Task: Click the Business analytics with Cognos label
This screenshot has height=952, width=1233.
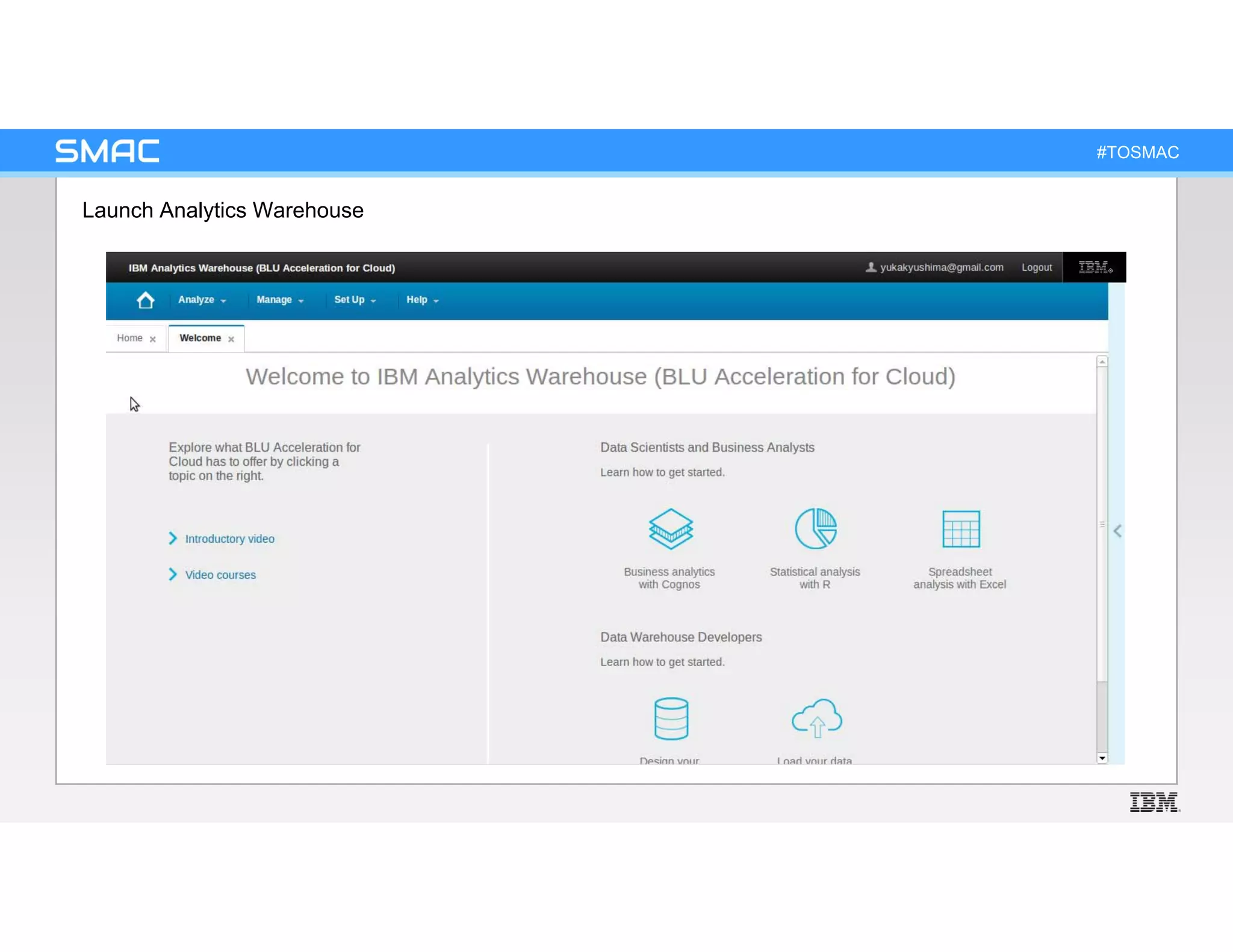Action: [x=669, y=578]
